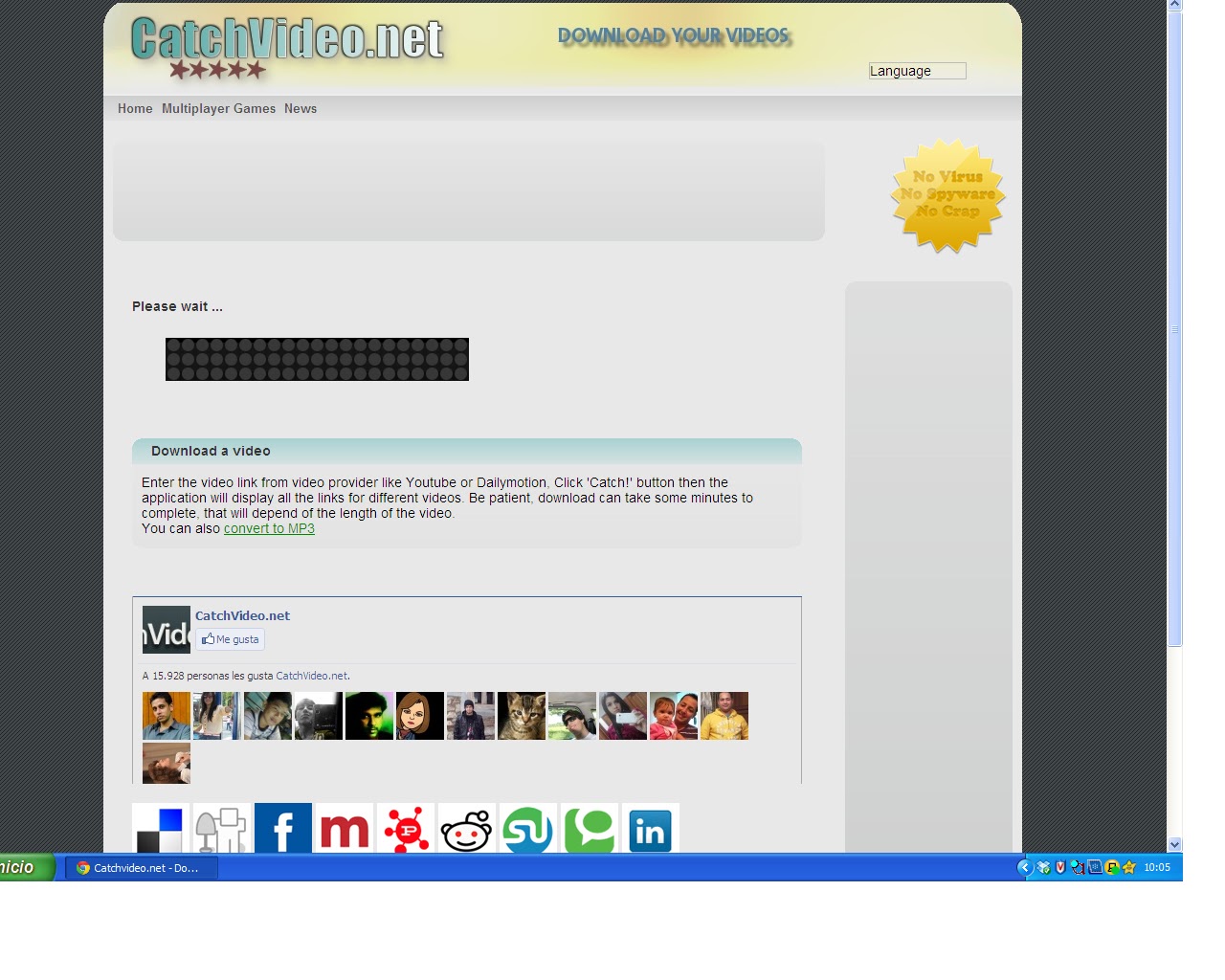
Task: Click the avatar in the second row
Action: (x=167, y=763)
